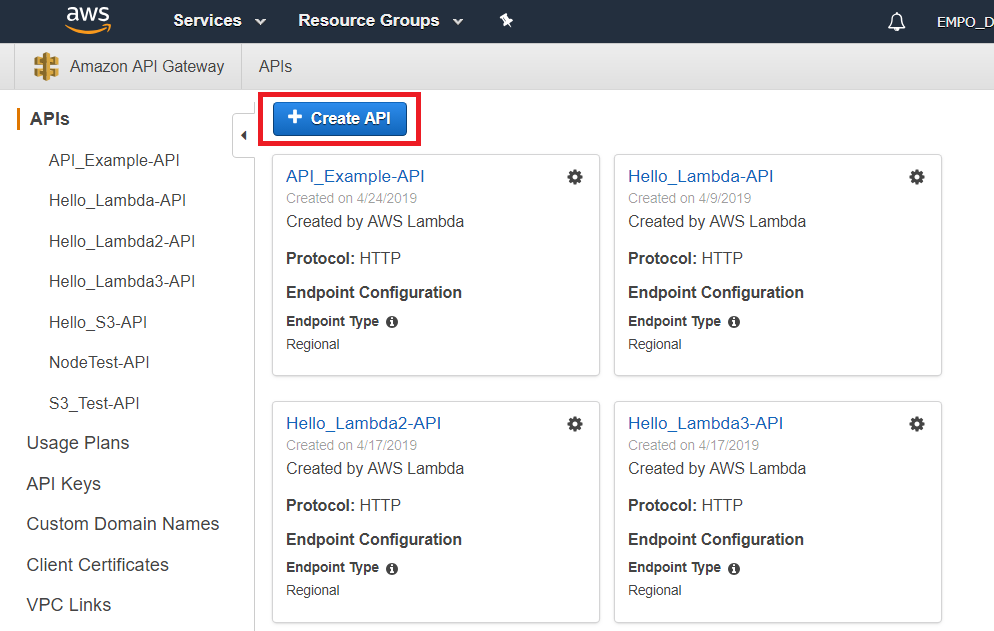Click 'Endpoint Configuration' heading in Hello_Lambda3-API card
This screenshot has width=994, height=631.
point(716,540)
